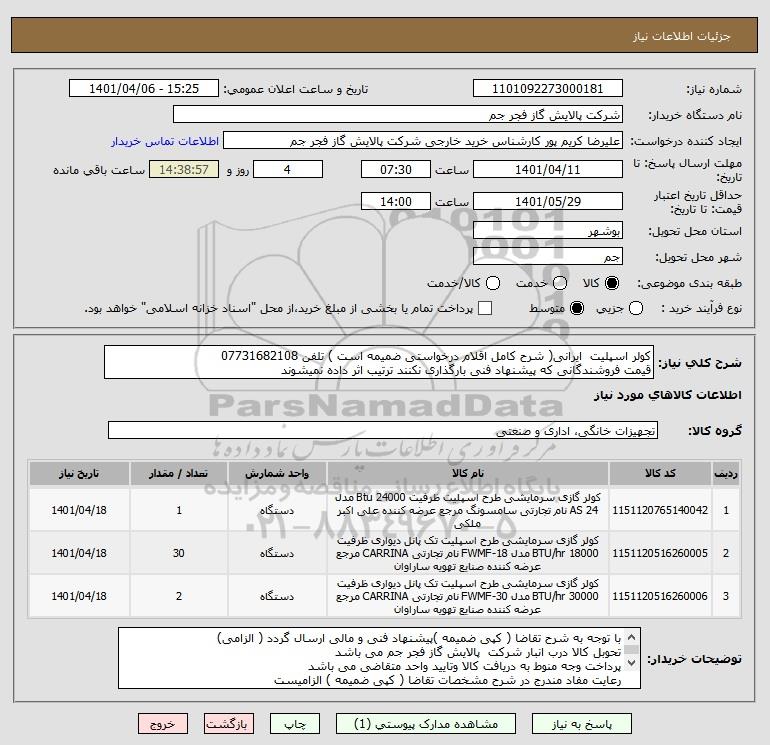Select item code 1151120516260006
770x745 pixels.
point(660,596)
